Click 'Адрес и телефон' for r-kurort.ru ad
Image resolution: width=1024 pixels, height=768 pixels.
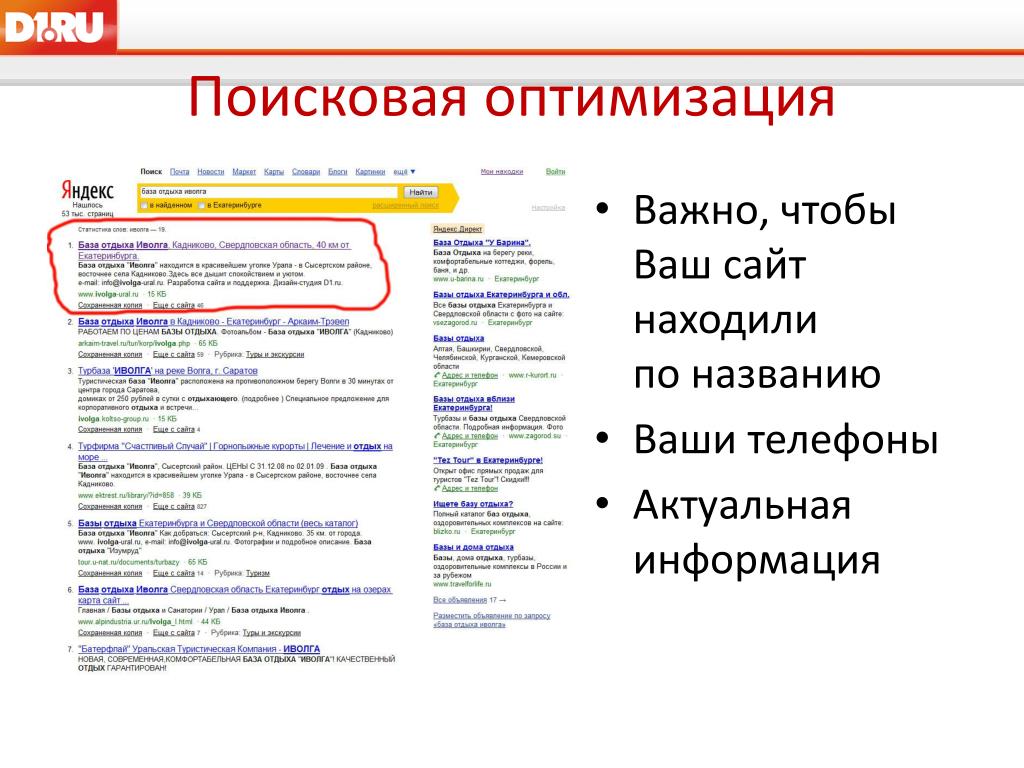[x=470, y=376]
